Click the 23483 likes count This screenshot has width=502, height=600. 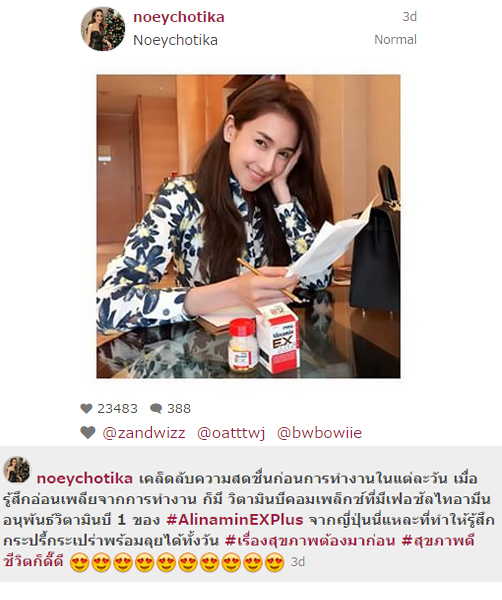117,409
